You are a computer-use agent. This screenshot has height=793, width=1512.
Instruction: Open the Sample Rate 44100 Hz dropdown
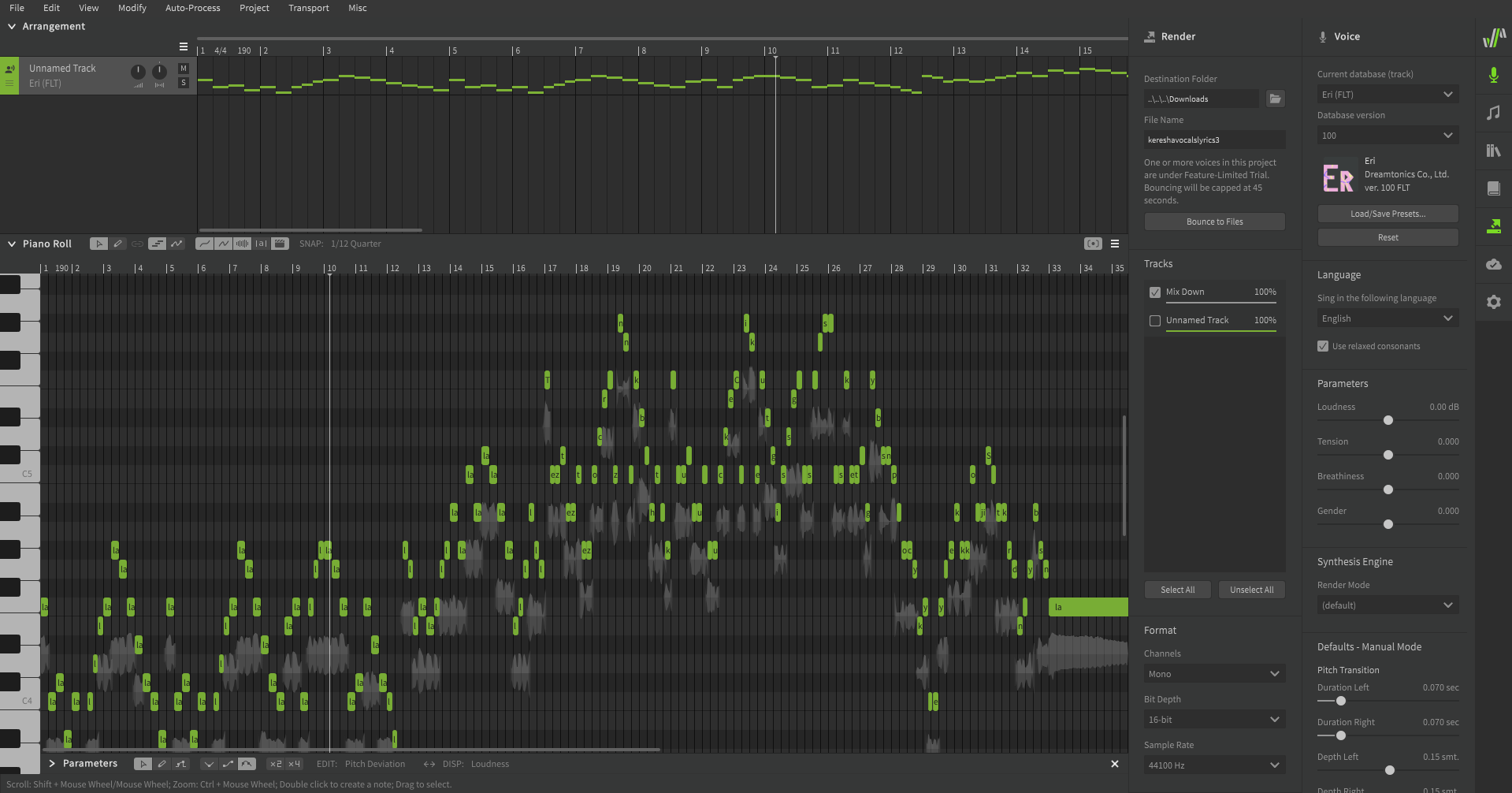point(1214,765)
